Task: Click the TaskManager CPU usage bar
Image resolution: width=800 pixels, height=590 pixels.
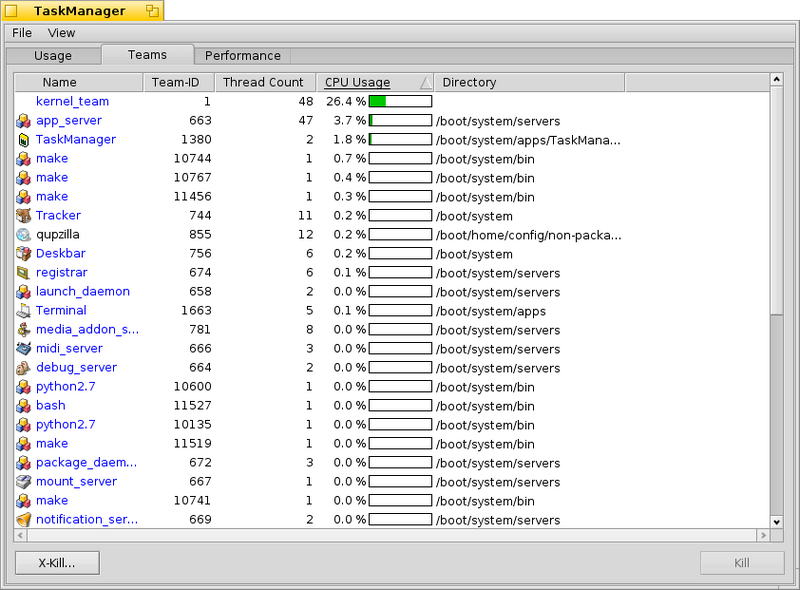Action: [x=401, y=139]
